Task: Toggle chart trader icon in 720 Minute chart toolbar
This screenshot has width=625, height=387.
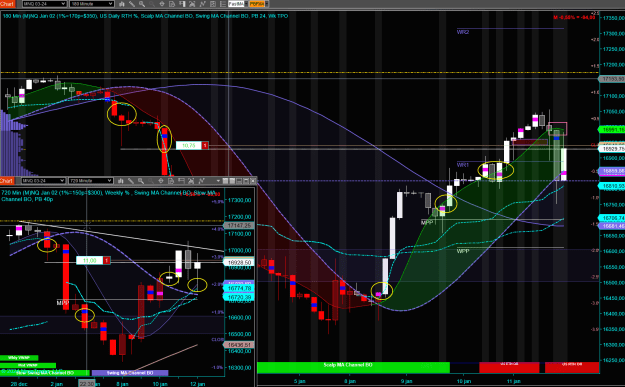Action: click(x=181, y=181)
